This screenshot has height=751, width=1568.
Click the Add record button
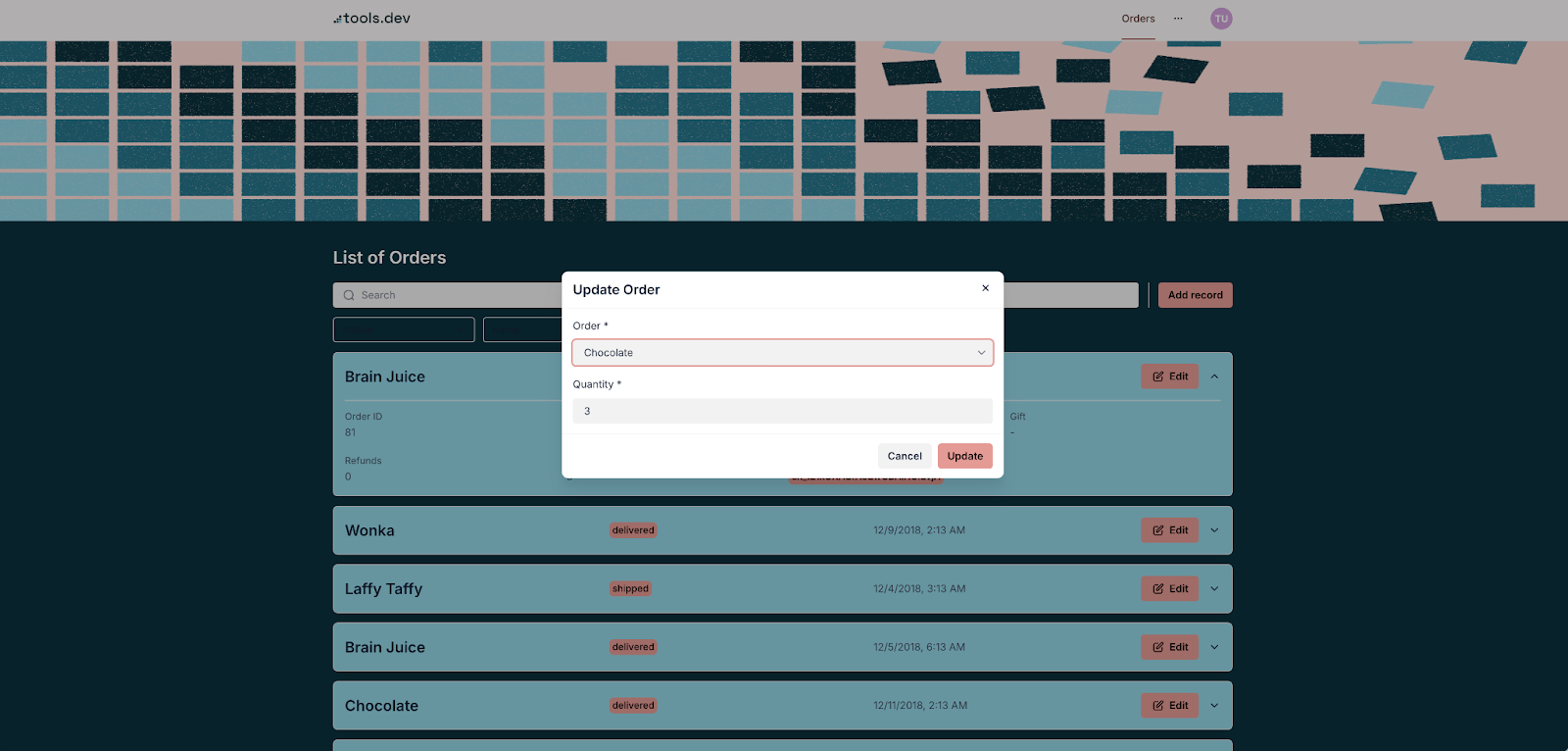pyautogui.click(x=1195, y=295)
